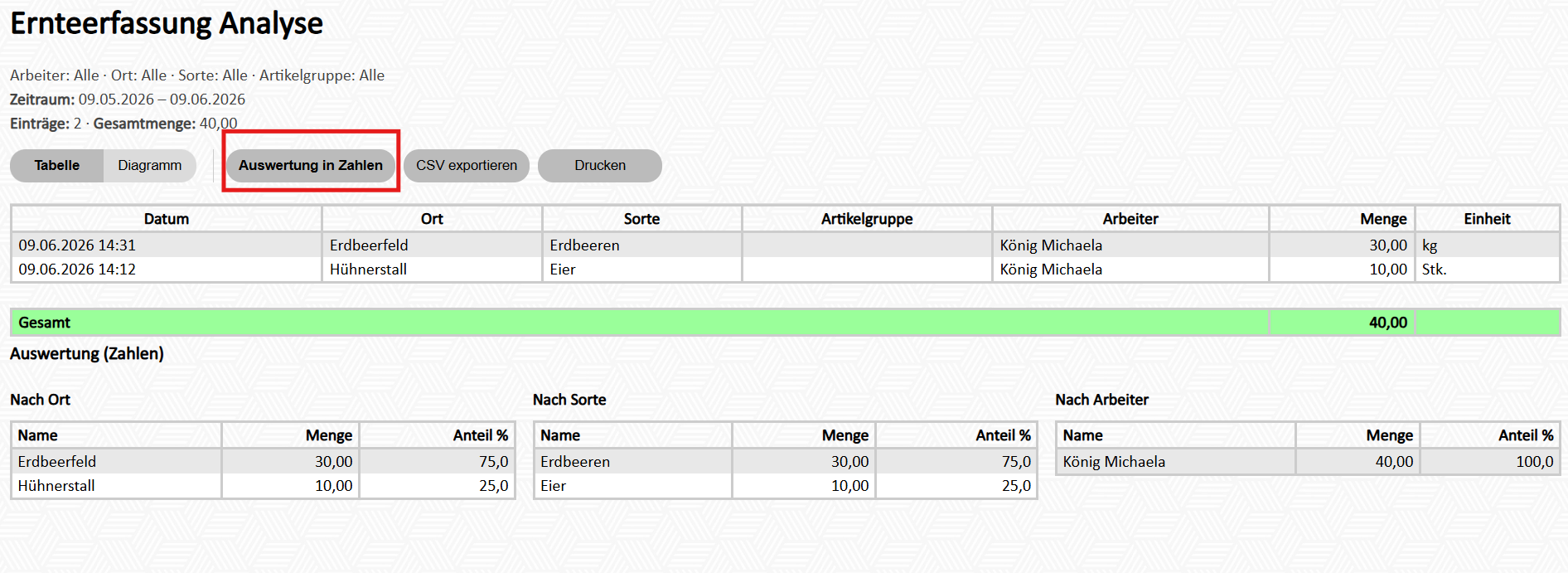1568x573 pixels.
Task: Click Erdbeeren in Nach Sorte table
Action: click(x=575, y=462)
